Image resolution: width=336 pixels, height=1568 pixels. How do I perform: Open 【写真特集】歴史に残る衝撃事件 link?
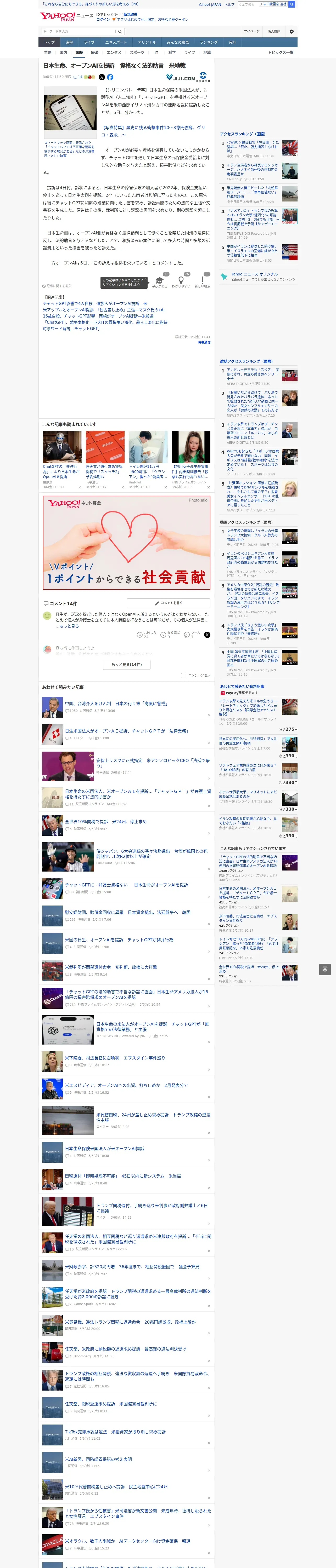coord(153,131)
